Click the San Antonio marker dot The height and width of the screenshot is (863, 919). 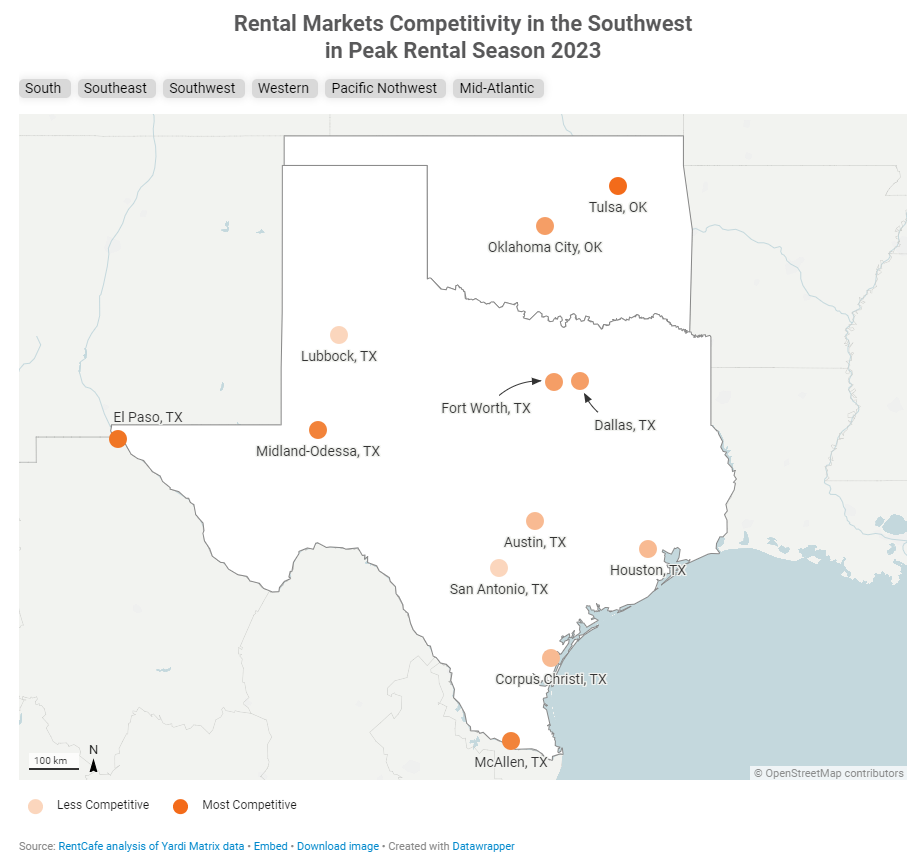499,568
